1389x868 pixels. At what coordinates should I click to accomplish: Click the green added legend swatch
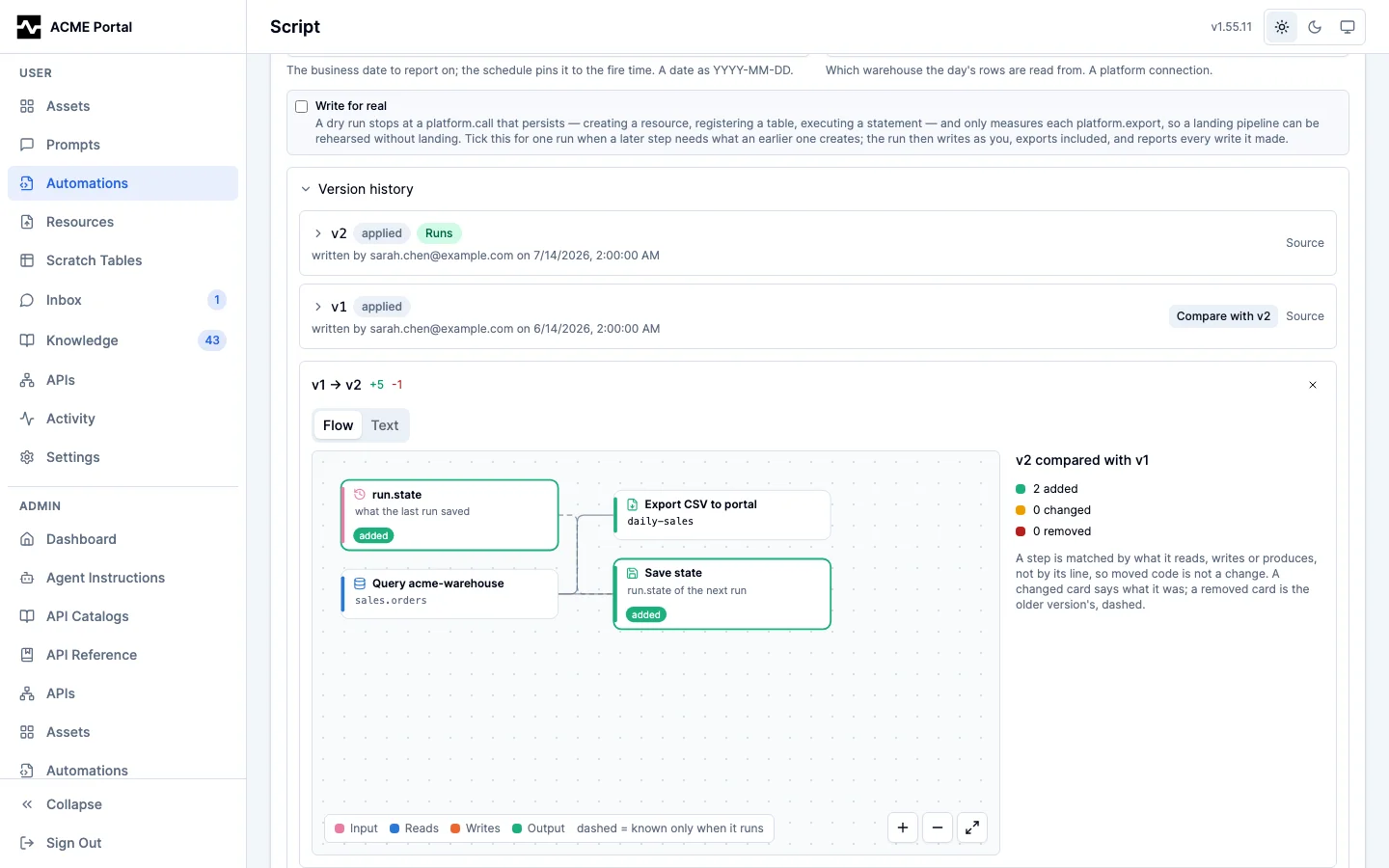1021,489
